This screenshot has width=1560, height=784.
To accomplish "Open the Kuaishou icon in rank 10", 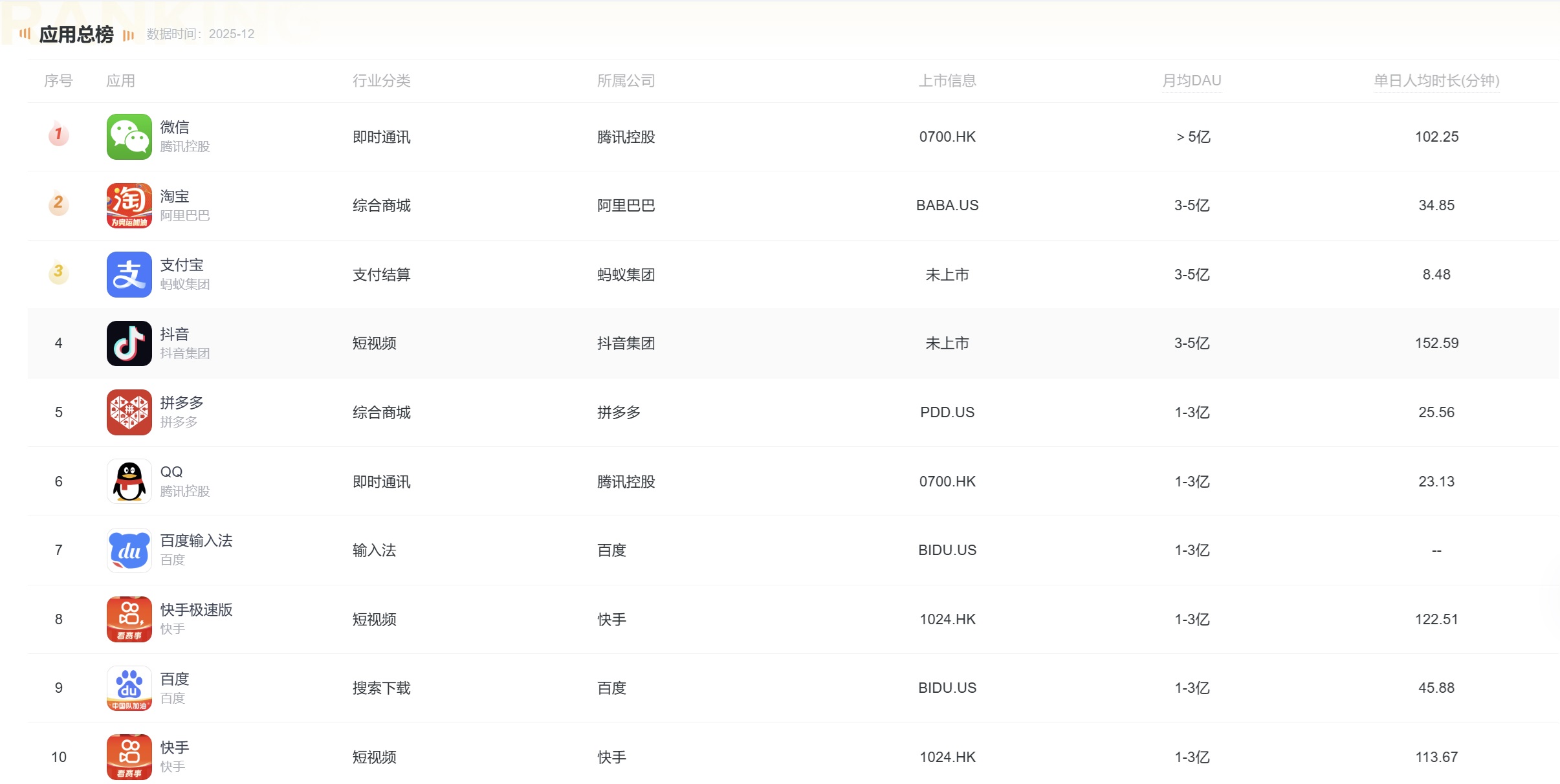I will (x=129, y=756).
